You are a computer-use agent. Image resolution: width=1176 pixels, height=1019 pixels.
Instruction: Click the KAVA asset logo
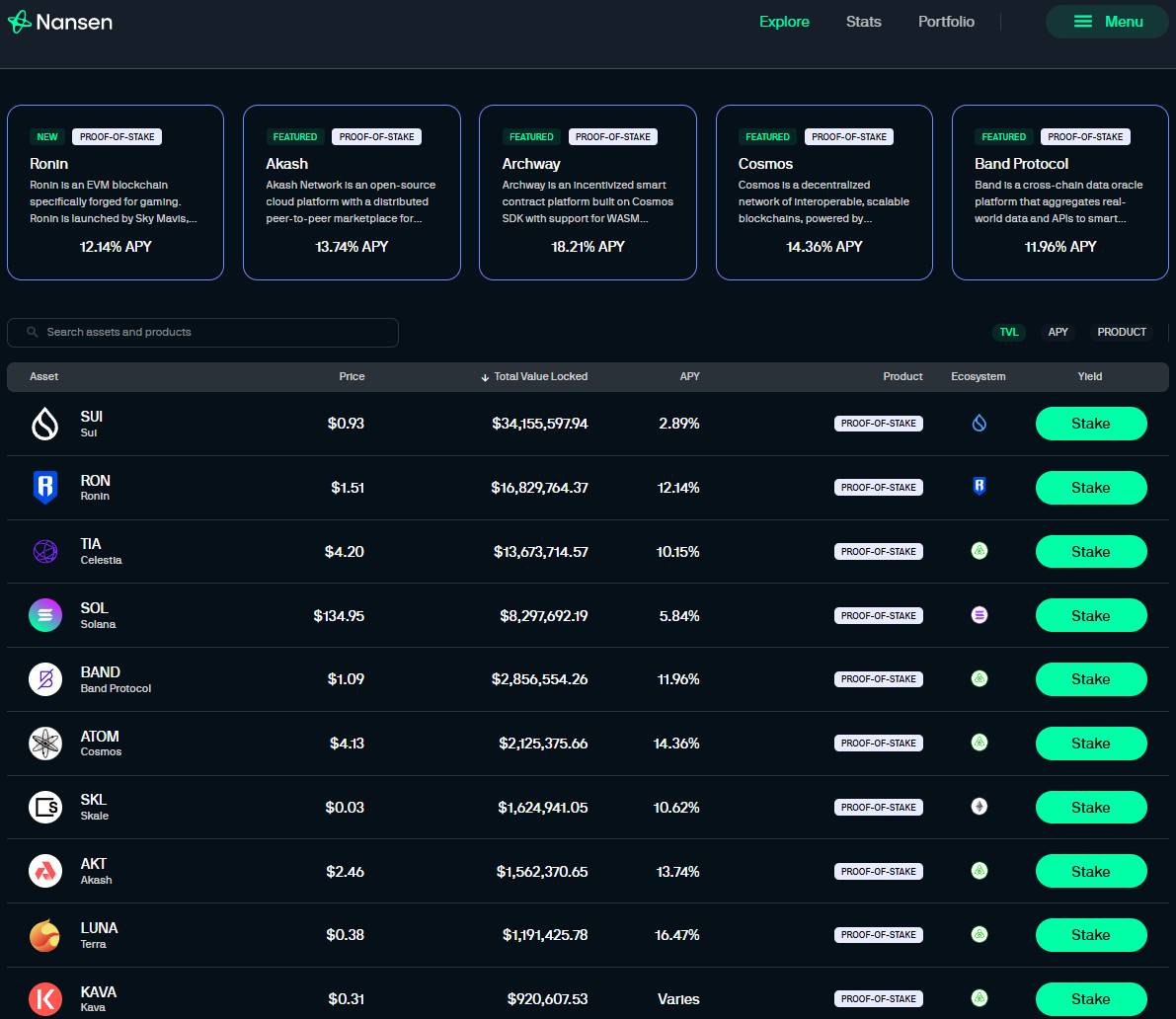45,998
